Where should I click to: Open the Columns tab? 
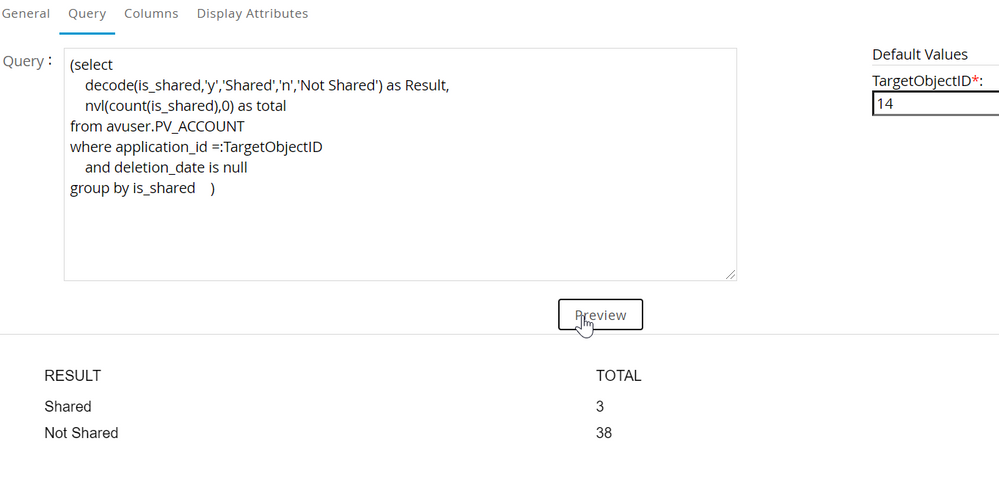pos(151,14)
